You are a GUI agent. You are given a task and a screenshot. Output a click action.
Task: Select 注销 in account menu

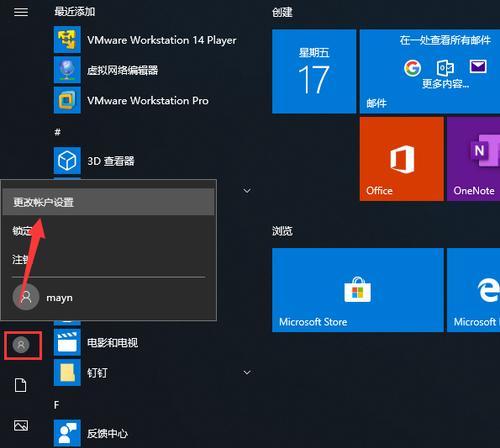(108, 259)
